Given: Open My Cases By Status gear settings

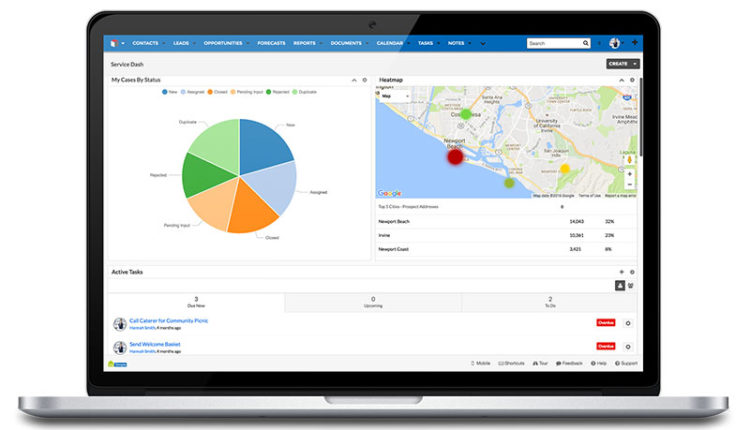Looking at the screenshot, I should pos(364,80).
